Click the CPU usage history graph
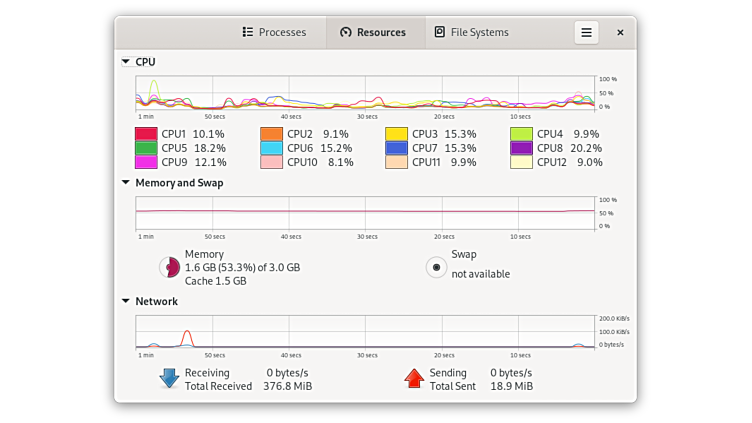 click(365, 93)
